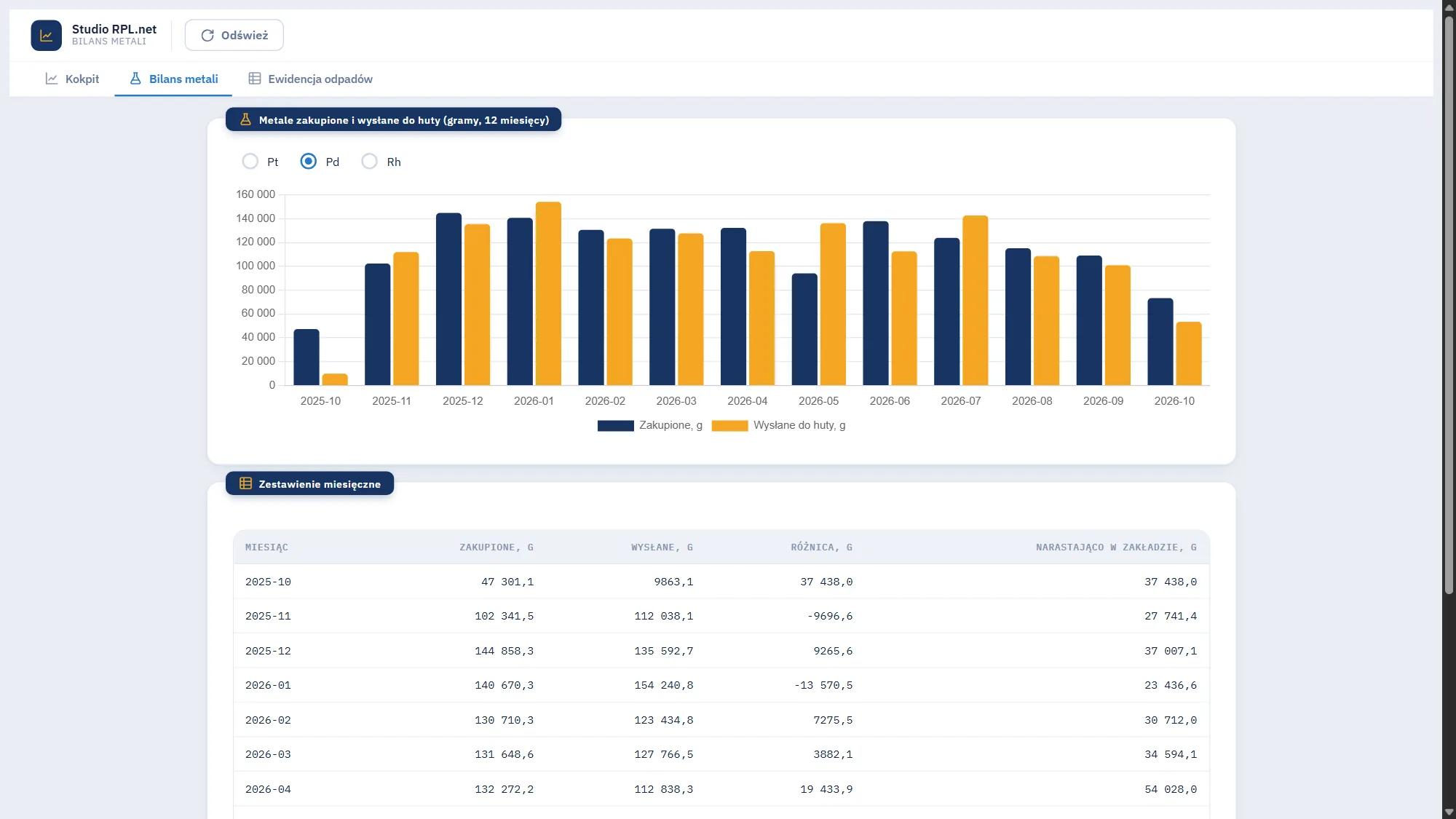Click the RÓŻNICA, G column header
Screen dimensions: 1456x819
pos(822,547)
